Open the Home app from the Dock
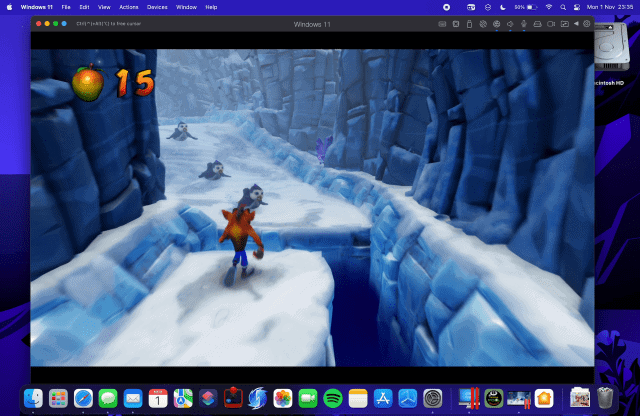 [x=544, y=398]
